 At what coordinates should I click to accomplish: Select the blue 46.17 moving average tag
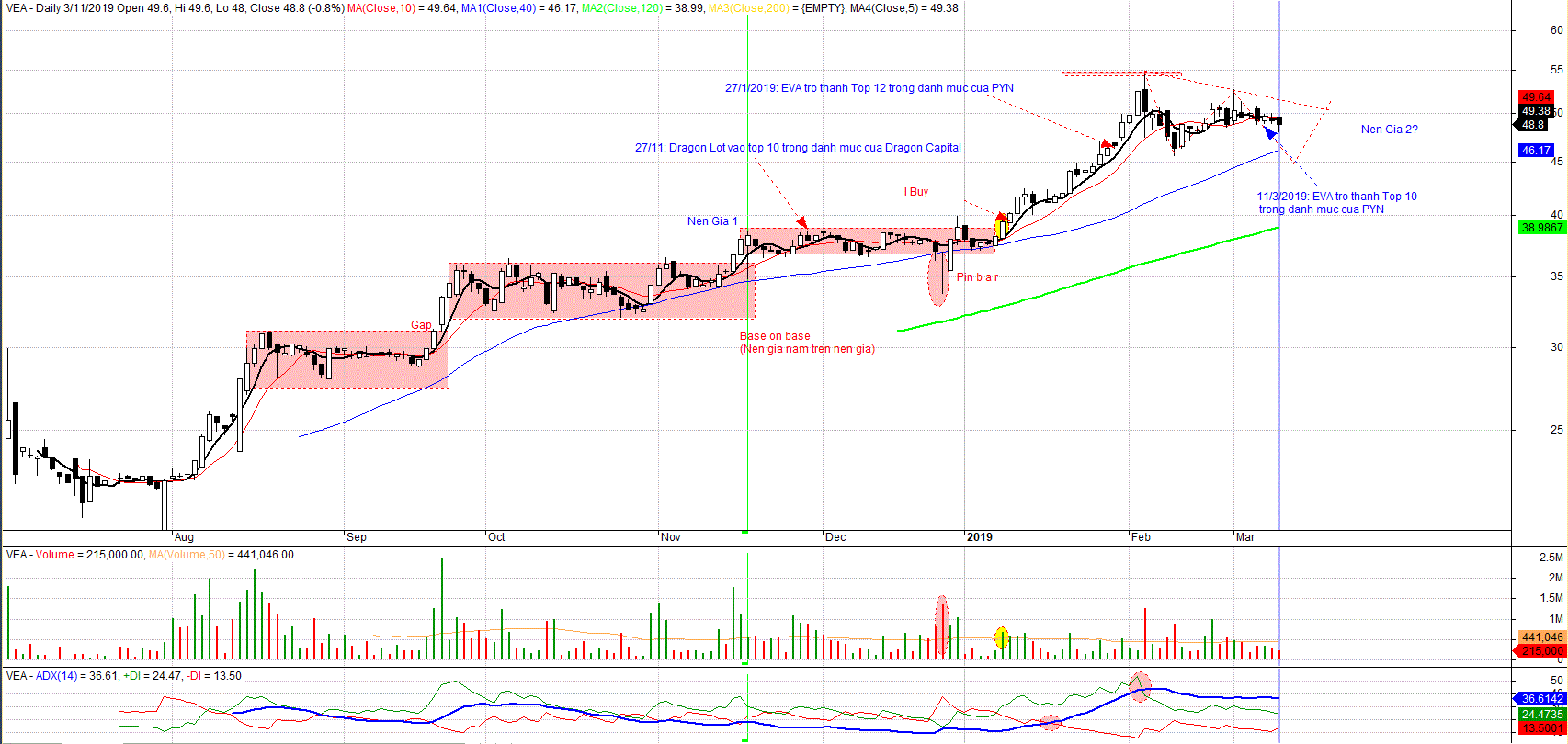pyautogui.click(x=1536, y=151)
